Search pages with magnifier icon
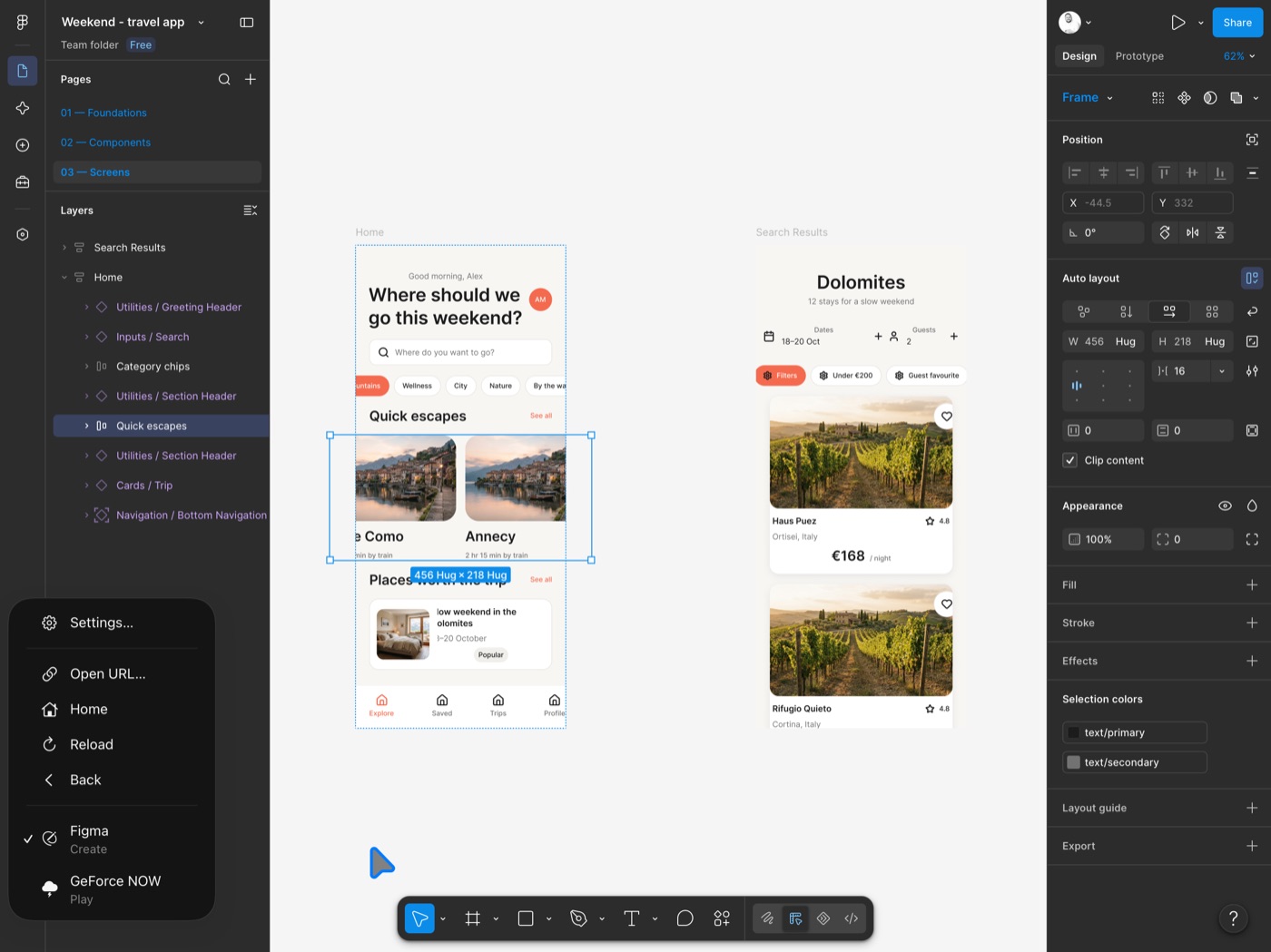1271x952 pixels. click(224, 80)
